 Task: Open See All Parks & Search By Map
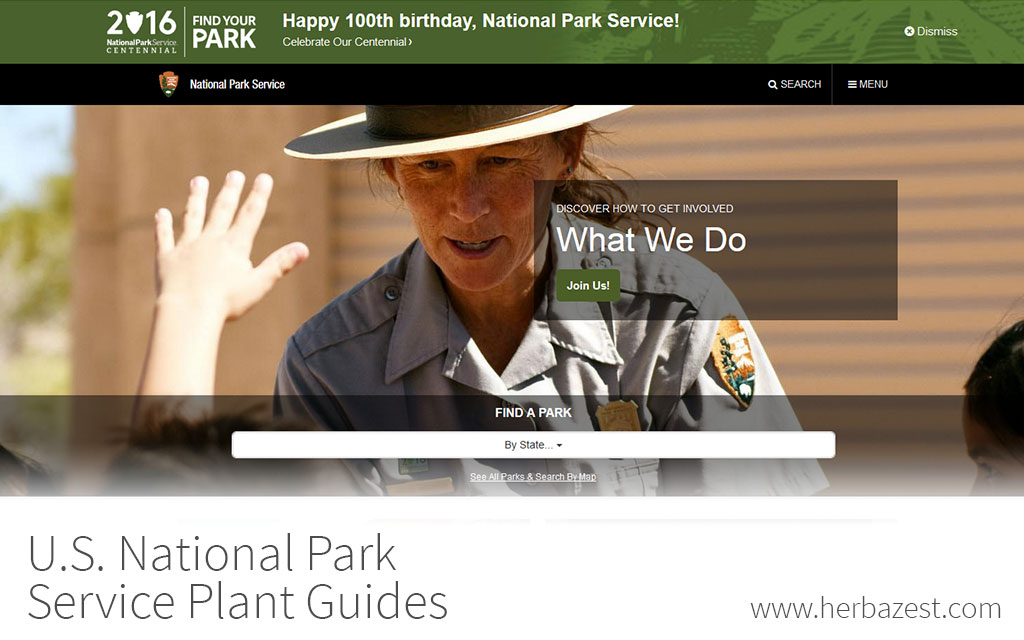pyautogui.click(x=533, y=477)
